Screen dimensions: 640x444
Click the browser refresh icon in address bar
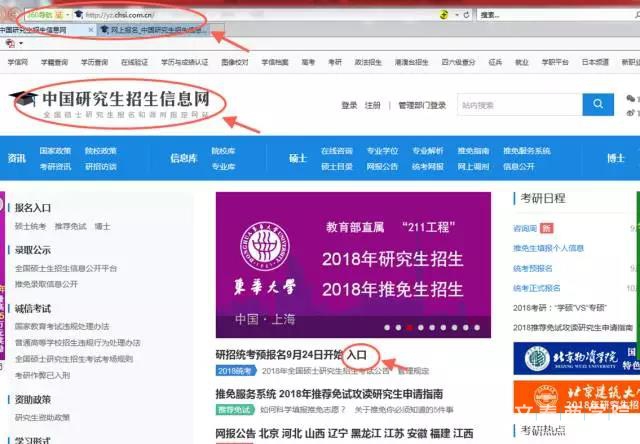(x=466, y=15)
